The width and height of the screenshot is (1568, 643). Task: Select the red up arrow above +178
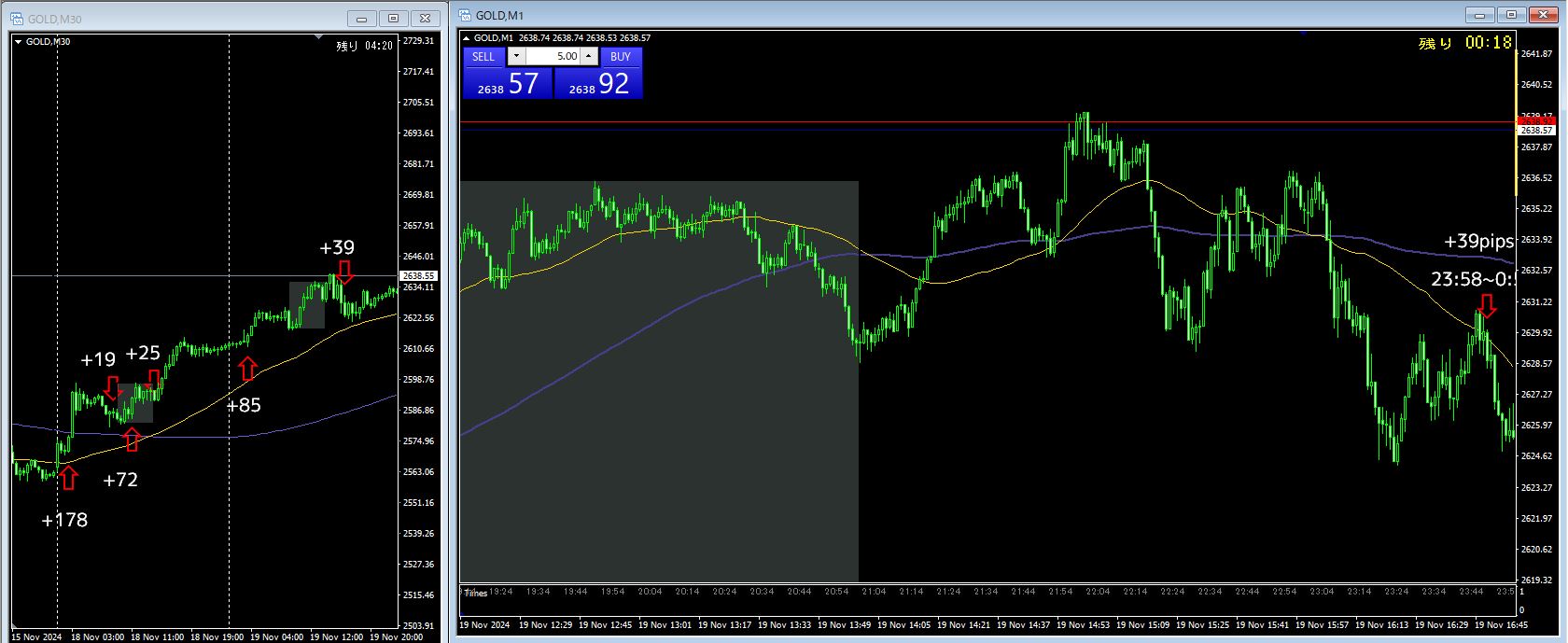click(x=68, y=478)
